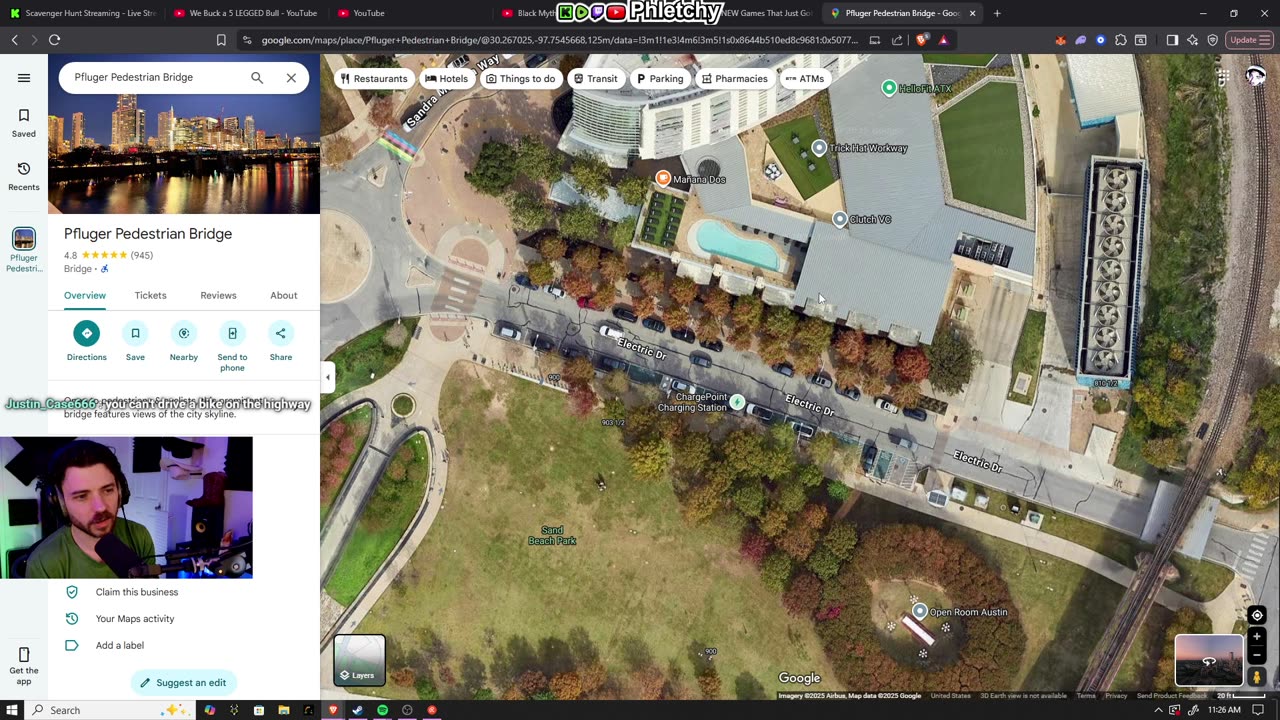Open the Windows Start menu
The image size is (1280, 720).
pyautogui.click(x=13, y=710)
